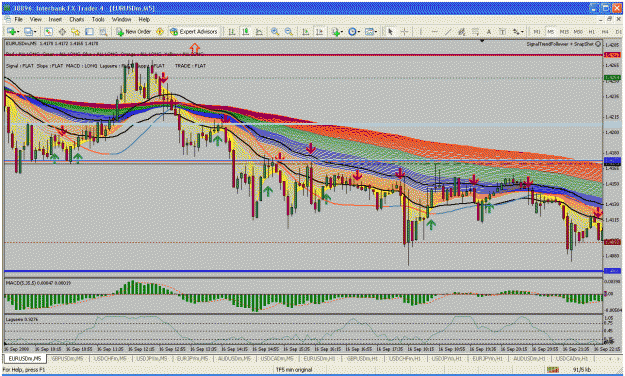Switch to AUDUSDm,M5 chart tab

click(234, 359)
